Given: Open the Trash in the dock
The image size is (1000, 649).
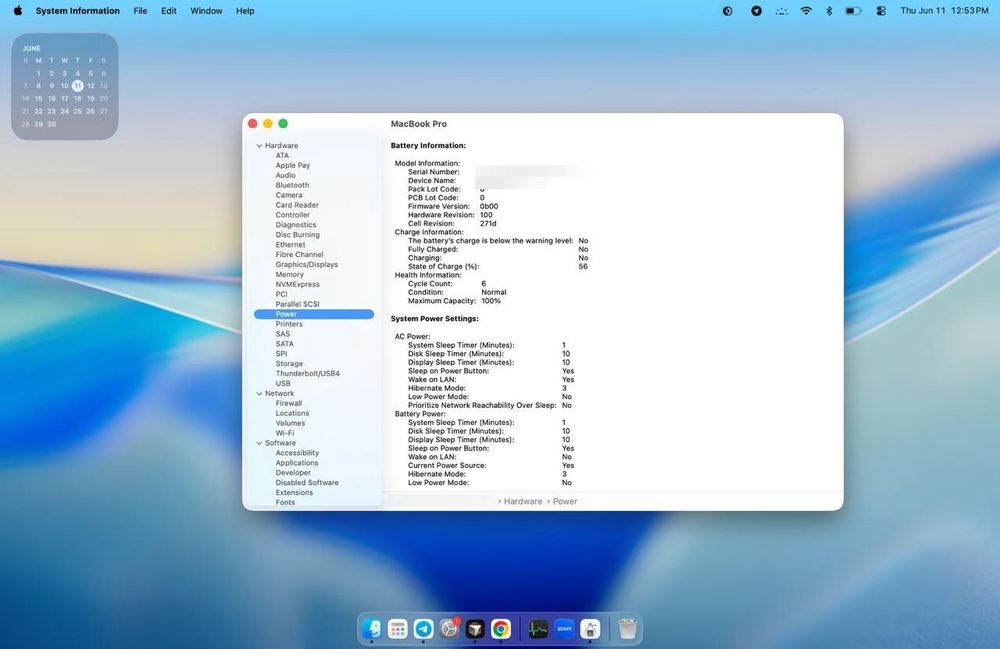Looking at the screenshot, I should coord(628,629).
